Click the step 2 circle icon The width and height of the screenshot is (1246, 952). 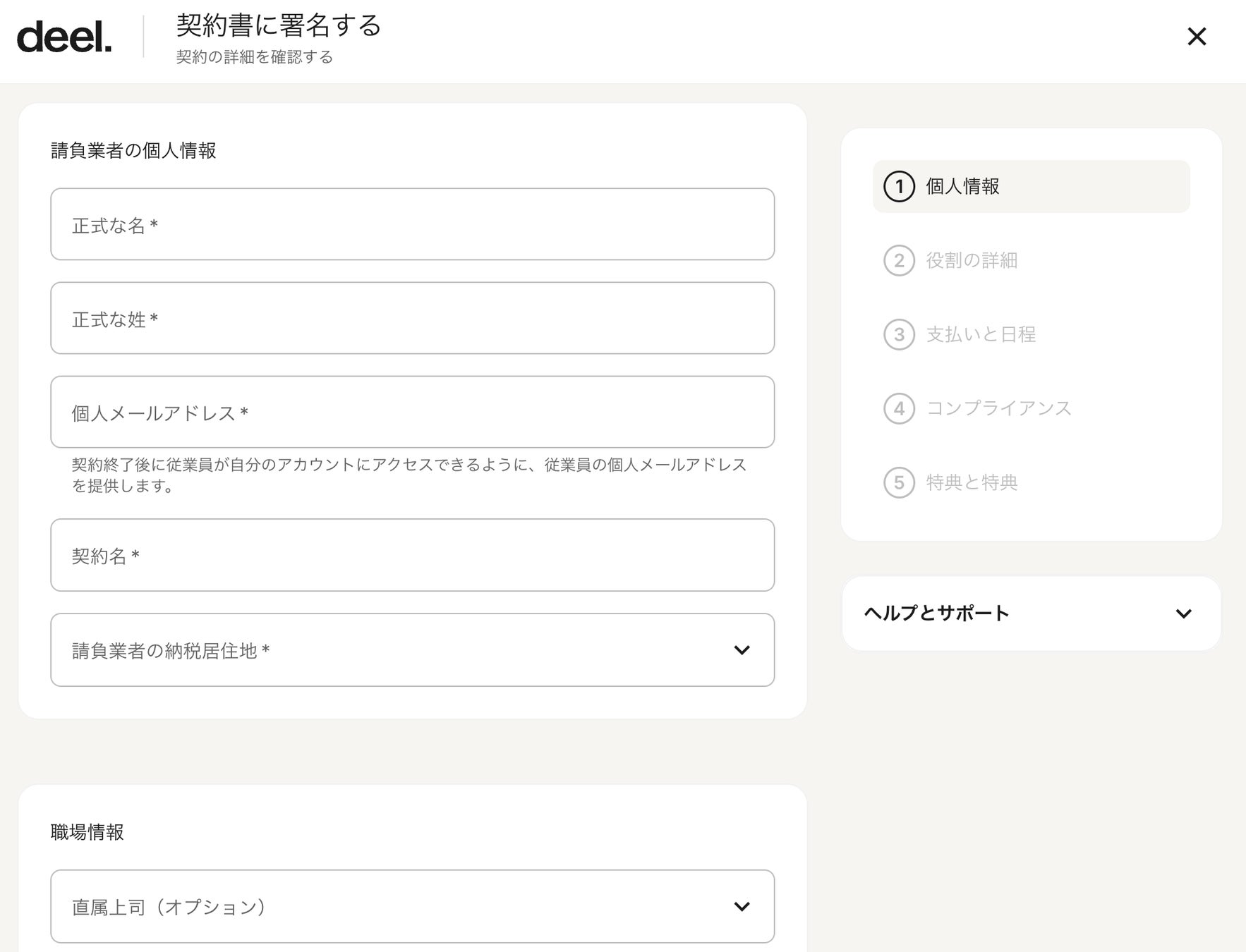pyautogui.click(x=899, y=261)
